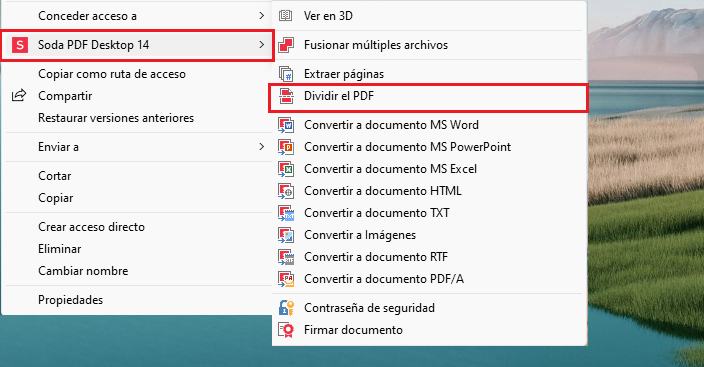The height and width of the screenshot is (367, 704).
Task: Click the Compartir share icon
Action: [x=19, y=96]
